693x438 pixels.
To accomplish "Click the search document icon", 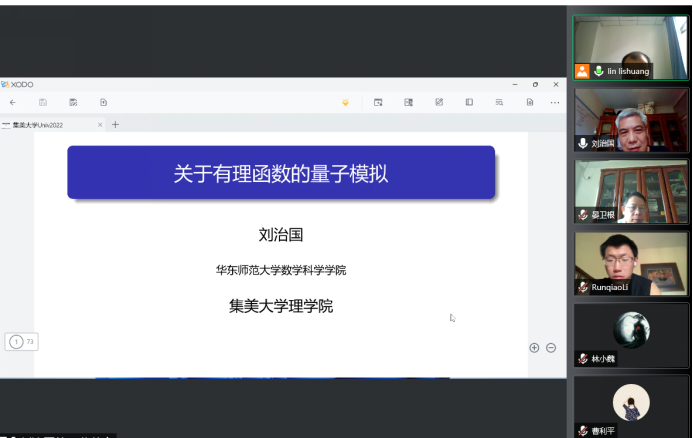I will click(498, 102).
